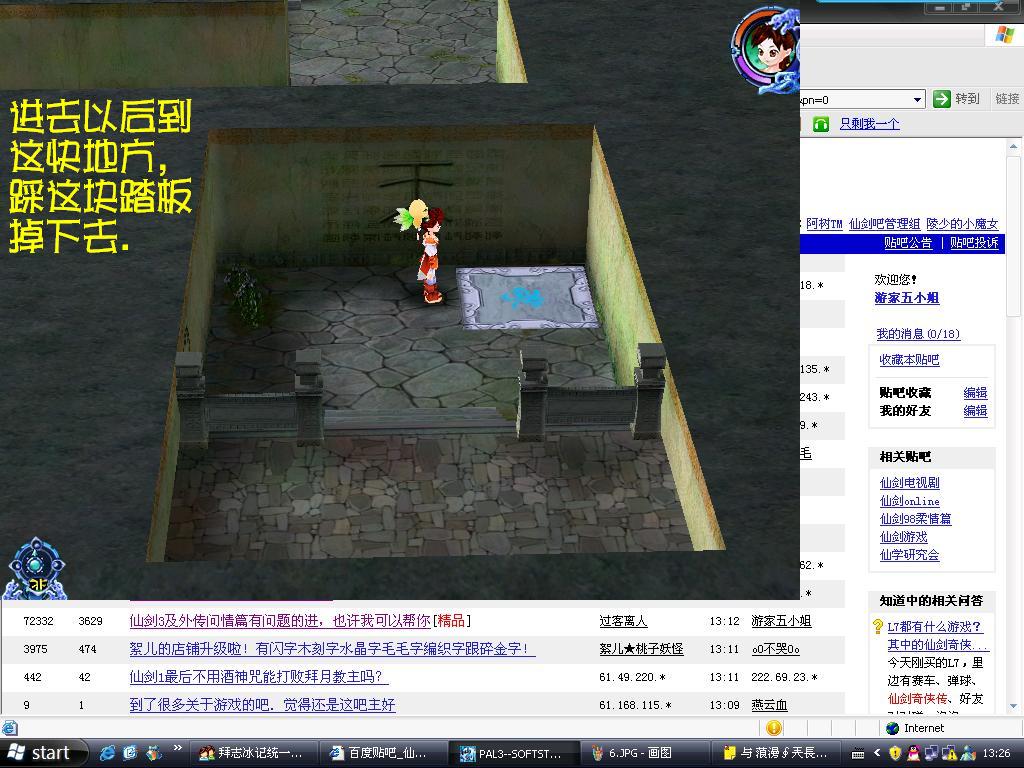Click the IE page icon in the status bar
1024x768 pixels.
pos(9,728)
